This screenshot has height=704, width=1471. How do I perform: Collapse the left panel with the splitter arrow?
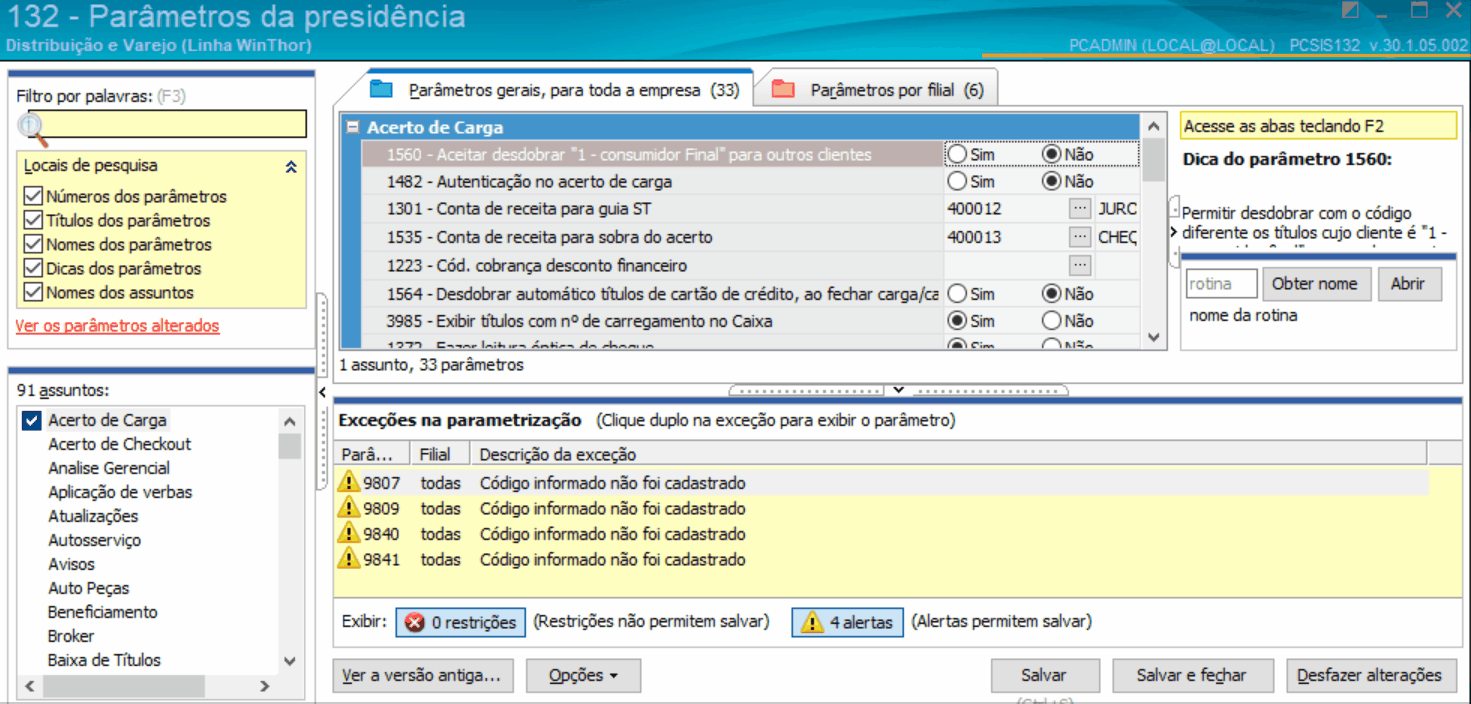tap(322, 392)
